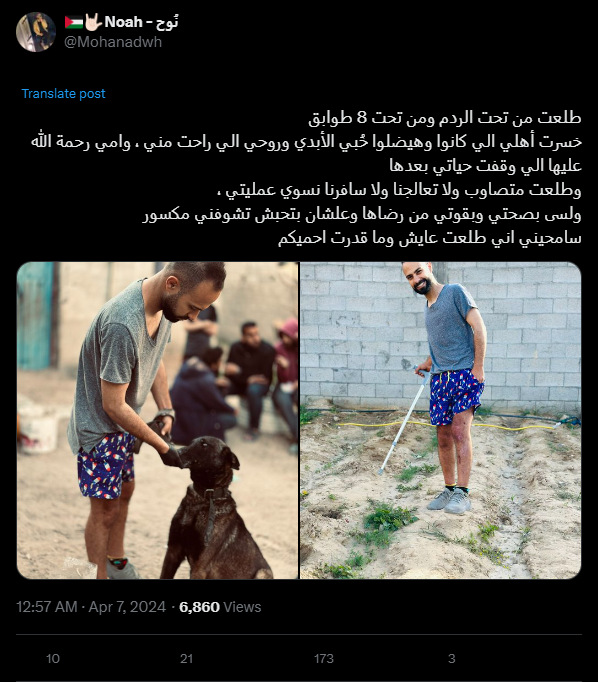Click the last Arabic line starting سامحيني

430,238
